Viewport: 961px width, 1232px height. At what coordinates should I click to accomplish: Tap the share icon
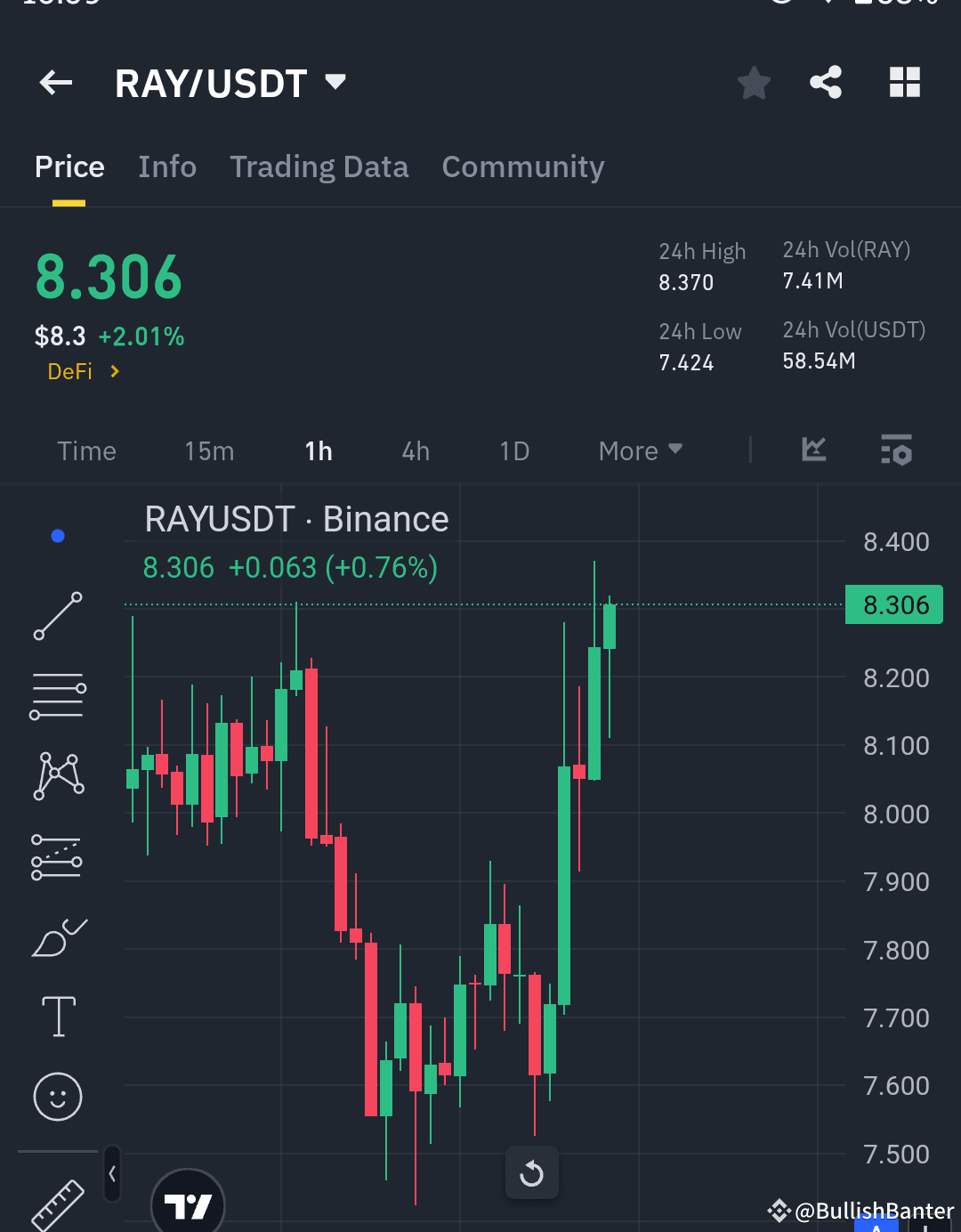[x=825, y=82]
